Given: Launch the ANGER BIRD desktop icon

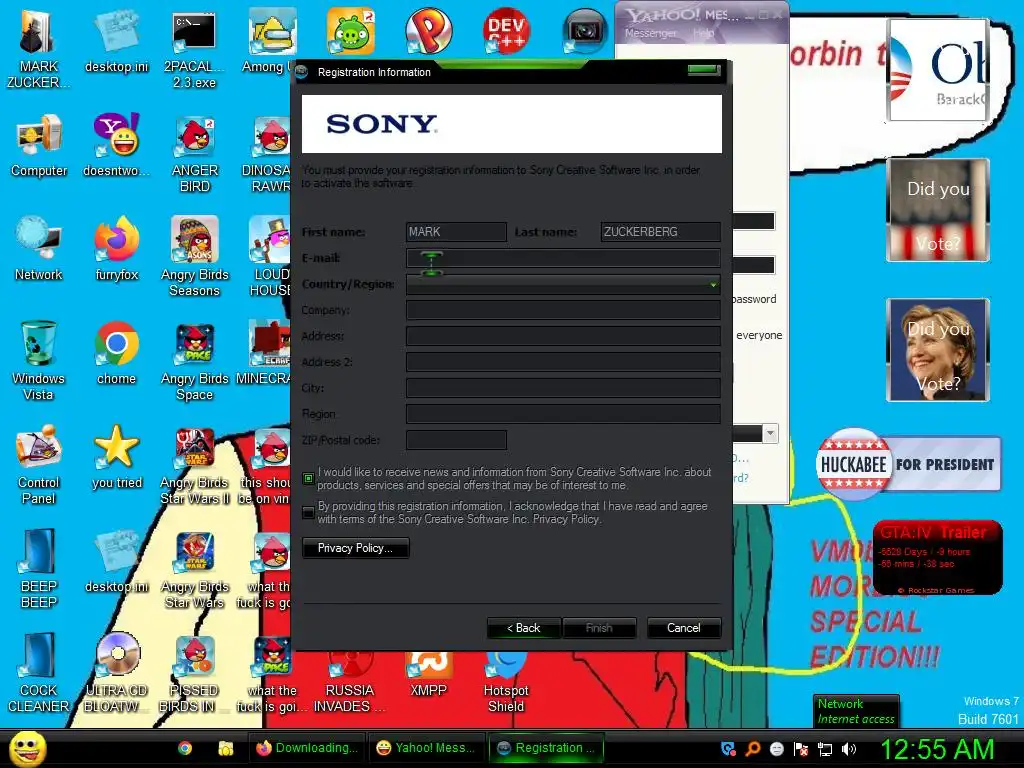Looking at the screenshot, I should tap(194, 154).
